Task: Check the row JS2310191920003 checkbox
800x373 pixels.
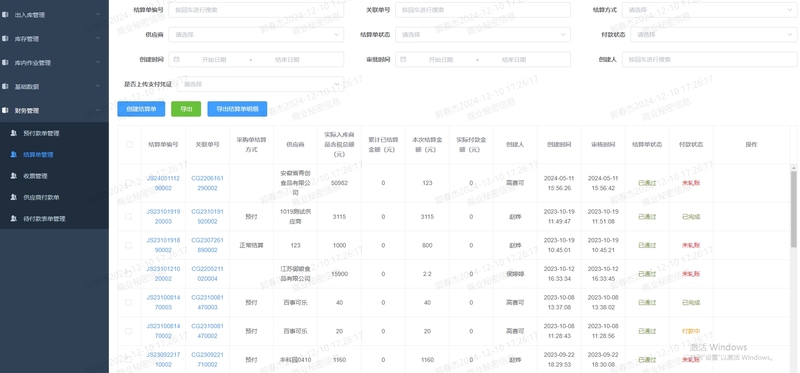Action: [x=129, y=216]
